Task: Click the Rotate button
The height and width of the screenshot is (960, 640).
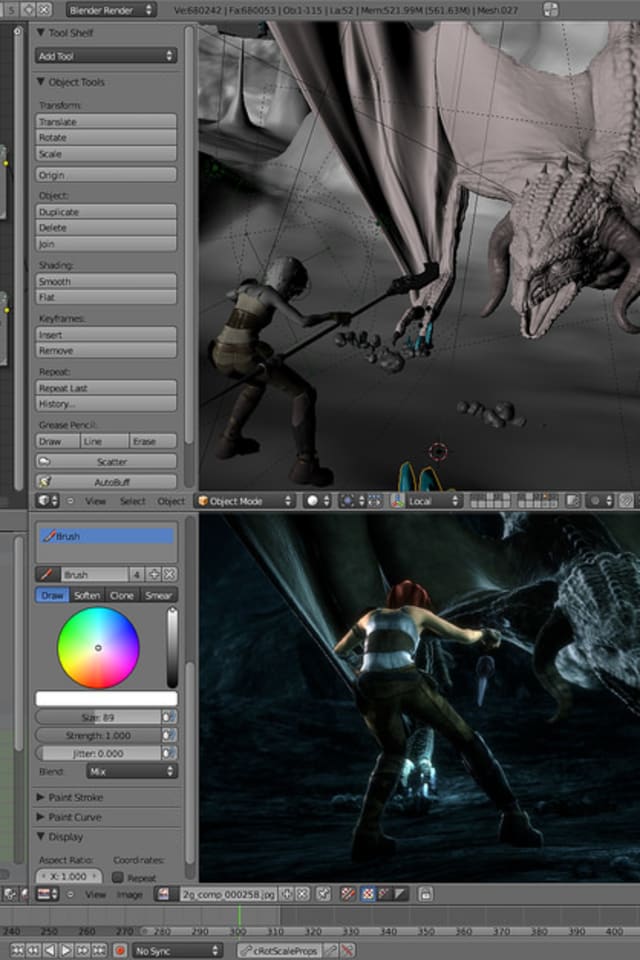Action: tap(106, 138)
